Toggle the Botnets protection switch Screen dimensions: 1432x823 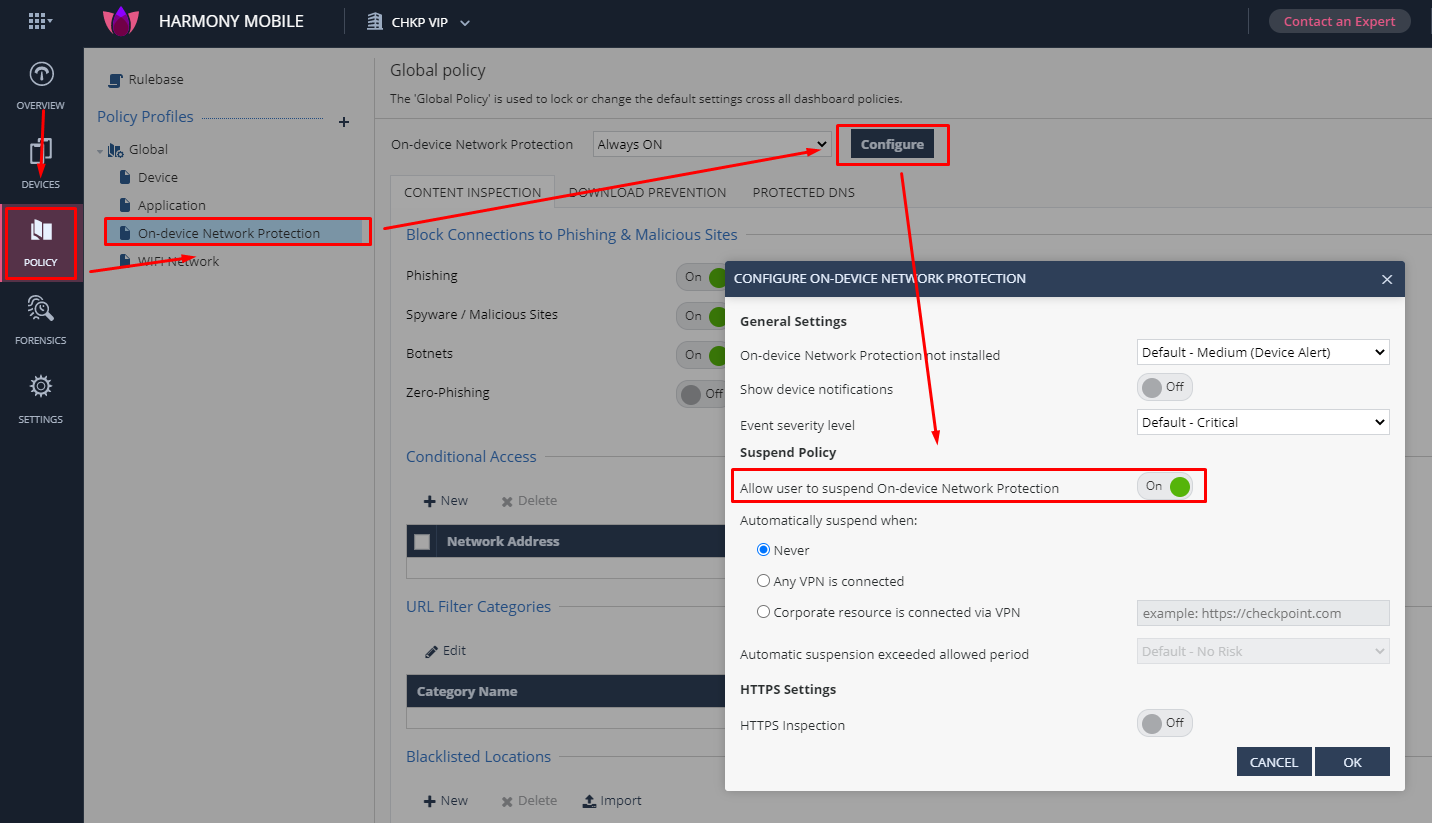point(701,354)
